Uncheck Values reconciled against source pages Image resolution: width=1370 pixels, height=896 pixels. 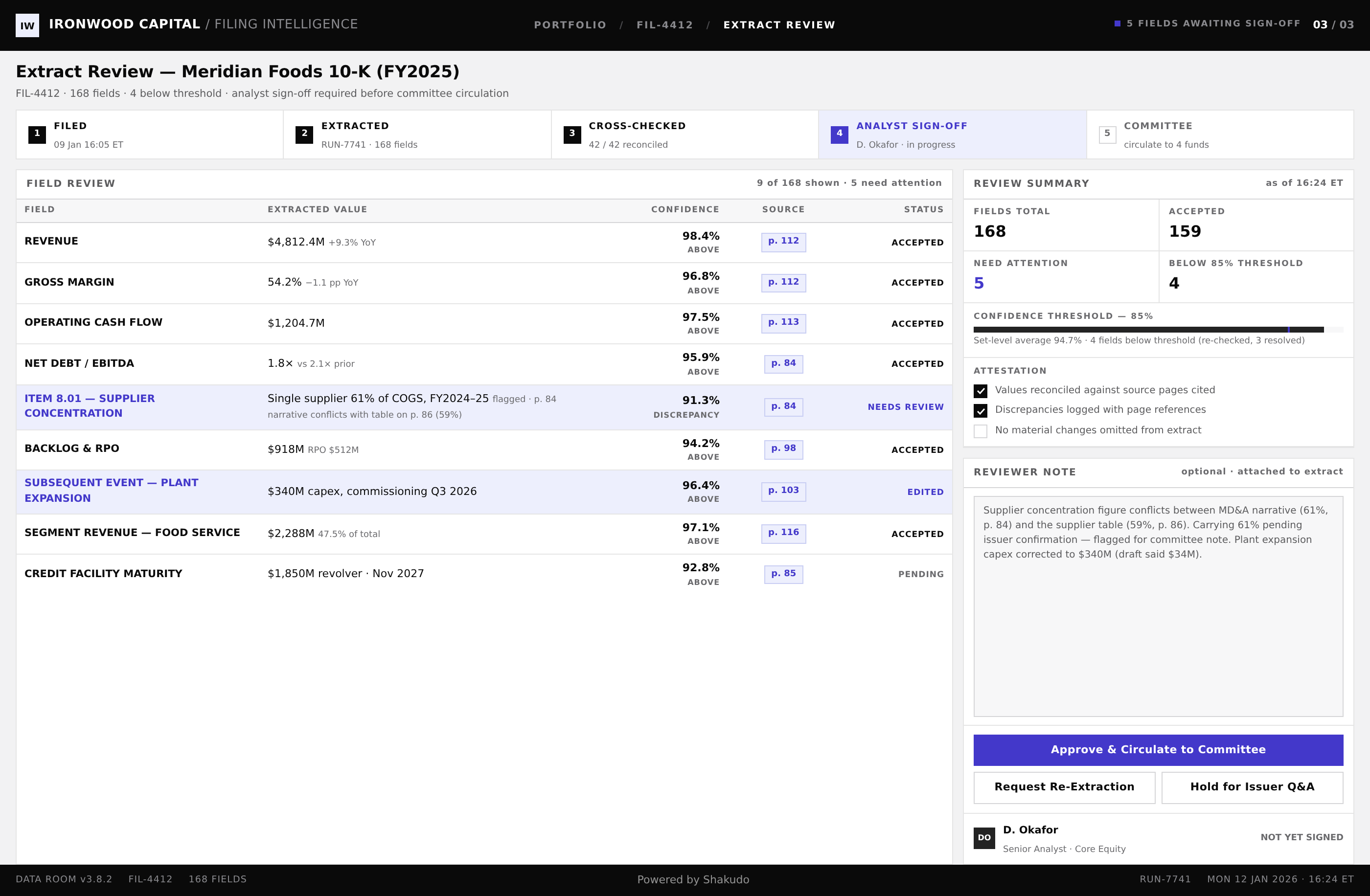click(981, 391)
